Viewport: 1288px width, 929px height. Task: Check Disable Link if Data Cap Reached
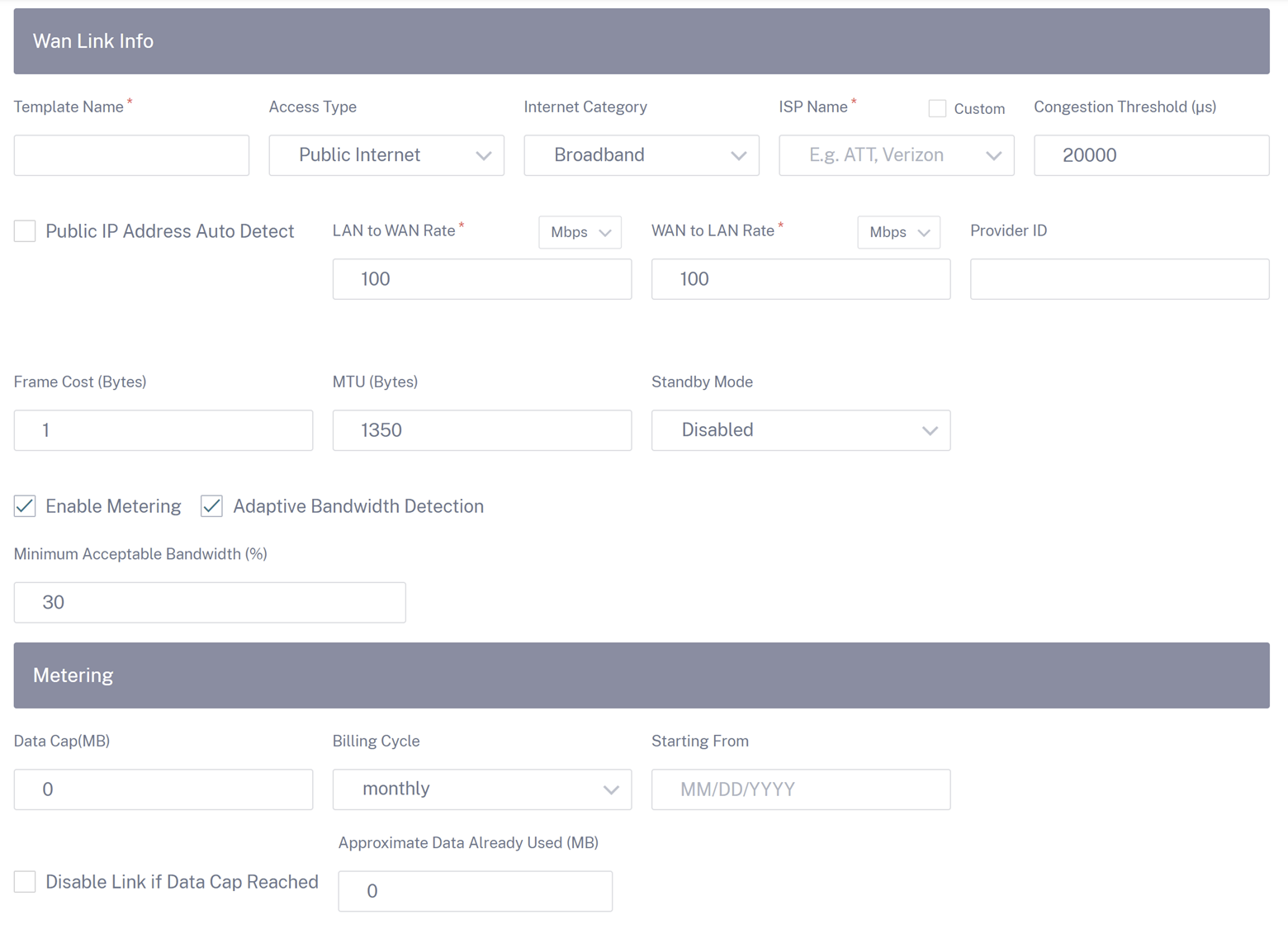(x=25, y=882)
